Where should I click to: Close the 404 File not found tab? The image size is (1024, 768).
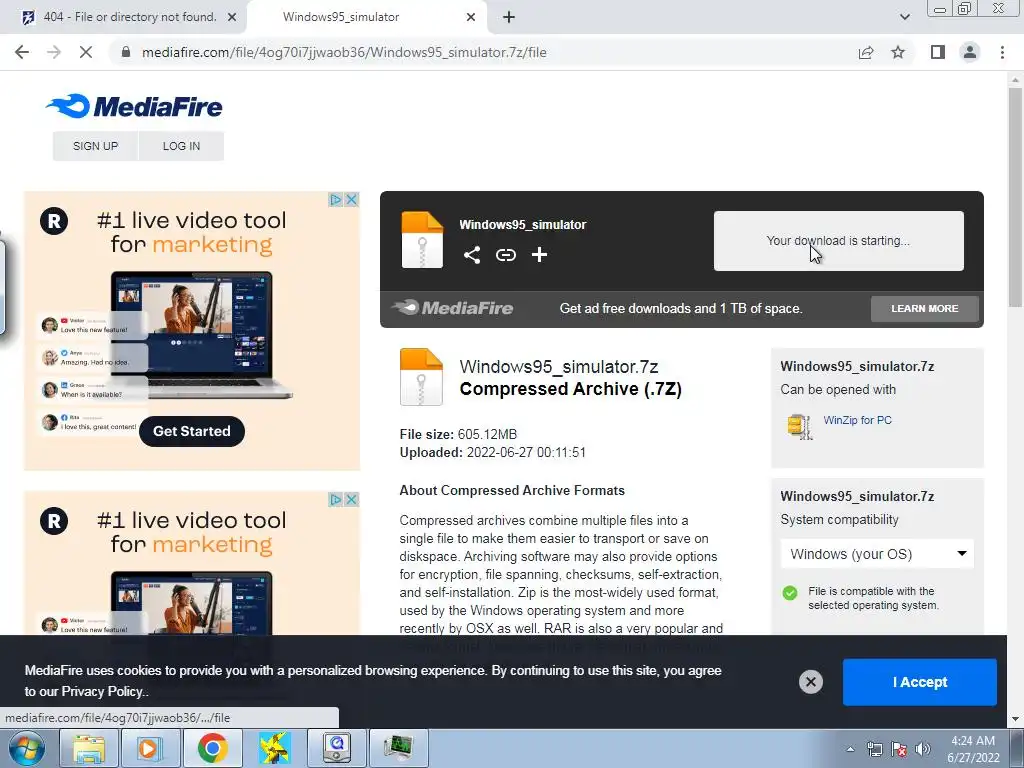click(232, 17)
